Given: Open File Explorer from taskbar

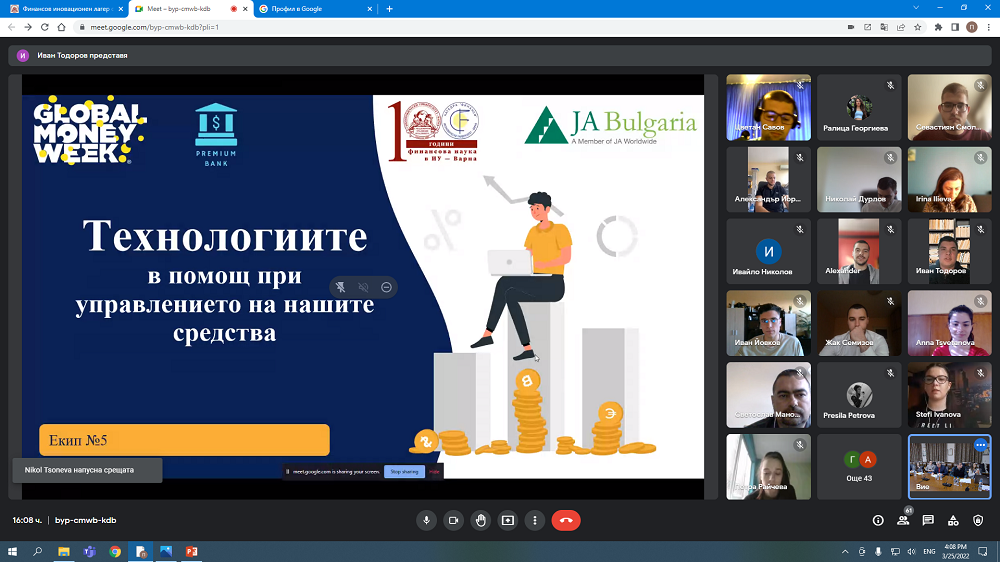Looking at the screenshot, I should [x=64, y=551].
